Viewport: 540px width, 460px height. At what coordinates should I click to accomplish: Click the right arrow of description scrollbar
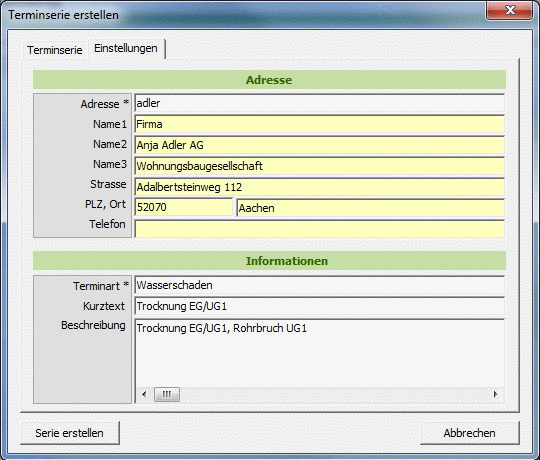coord(495,394)
